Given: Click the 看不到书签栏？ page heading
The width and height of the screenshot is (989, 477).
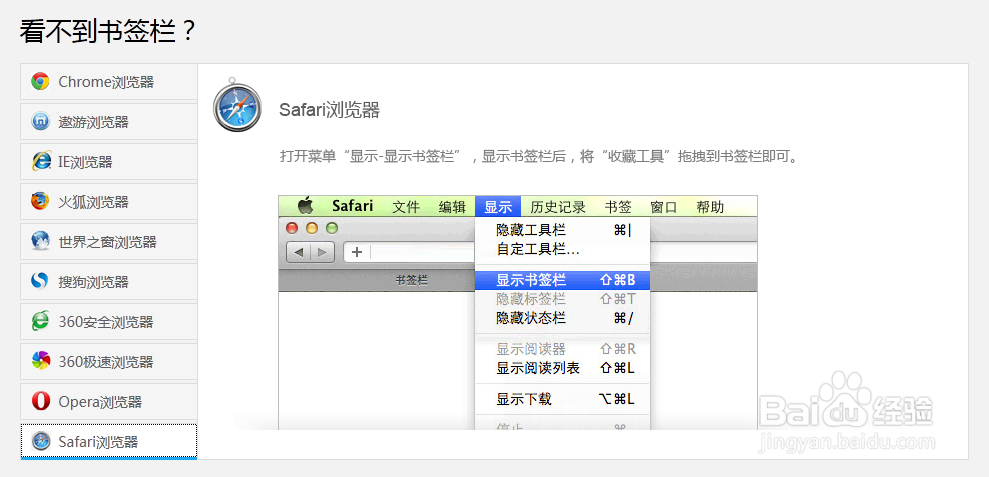Looking at the screenshot, I should (x=108, y=31).
